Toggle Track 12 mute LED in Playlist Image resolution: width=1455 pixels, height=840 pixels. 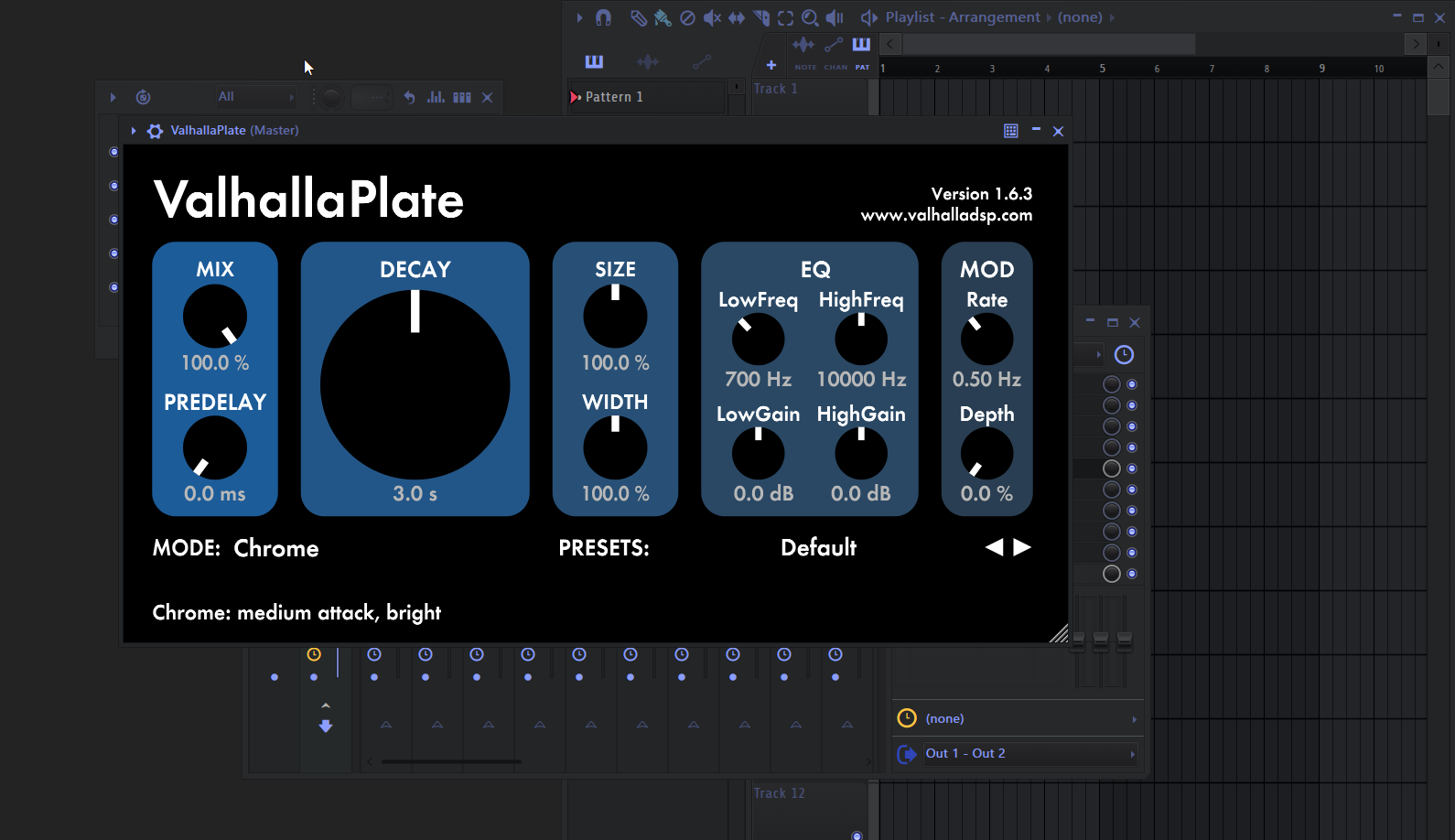pos(857,835)
